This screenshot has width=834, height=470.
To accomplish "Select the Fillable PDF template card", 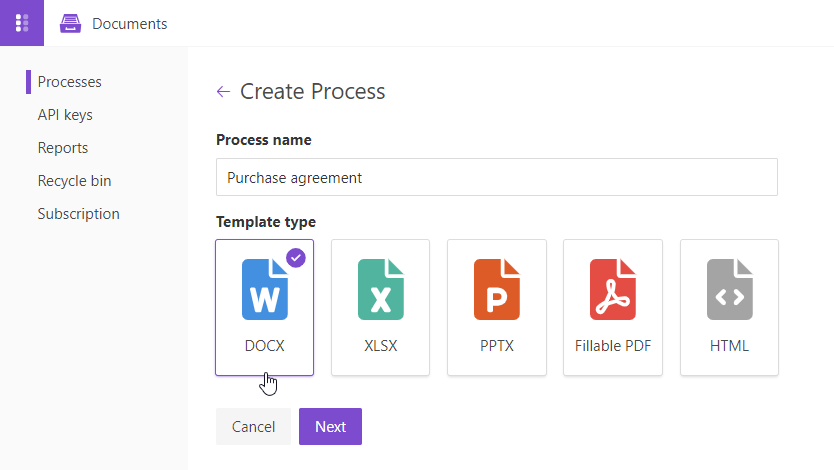I will point(613,307).
